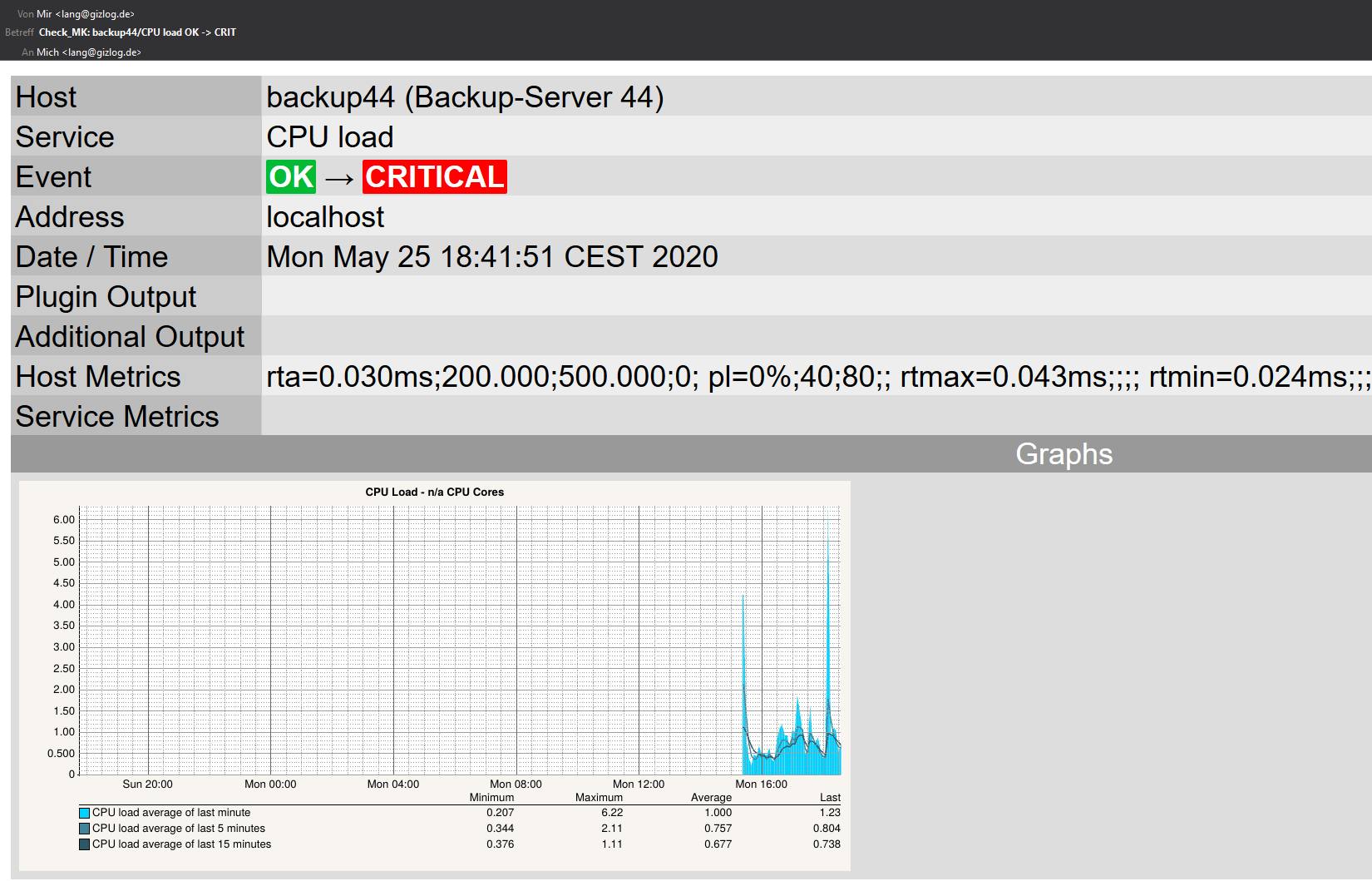Click recipient Mich in the An line

48,52
